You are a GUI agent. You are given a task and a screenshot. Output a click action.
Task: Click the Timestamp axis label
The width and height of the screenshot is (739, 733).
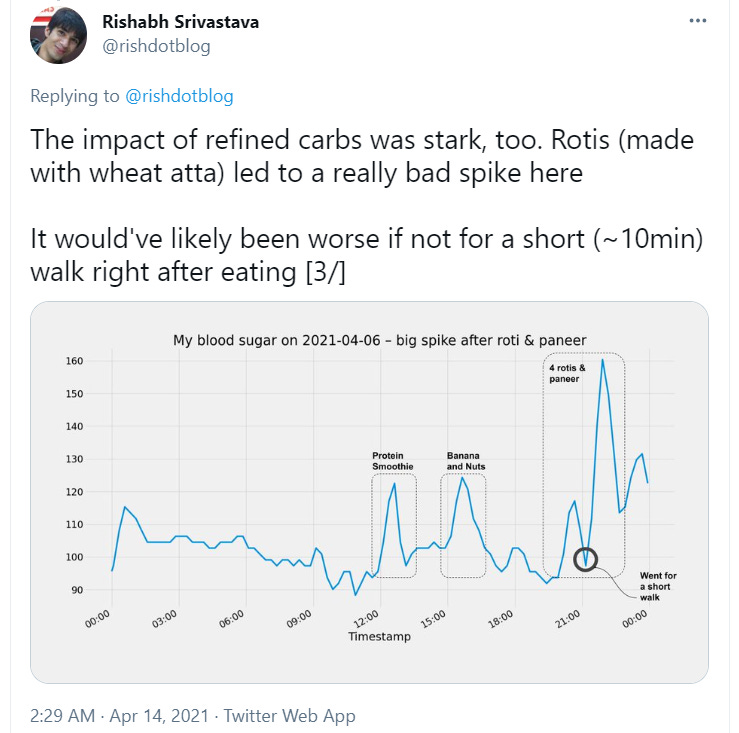(379, 636)
